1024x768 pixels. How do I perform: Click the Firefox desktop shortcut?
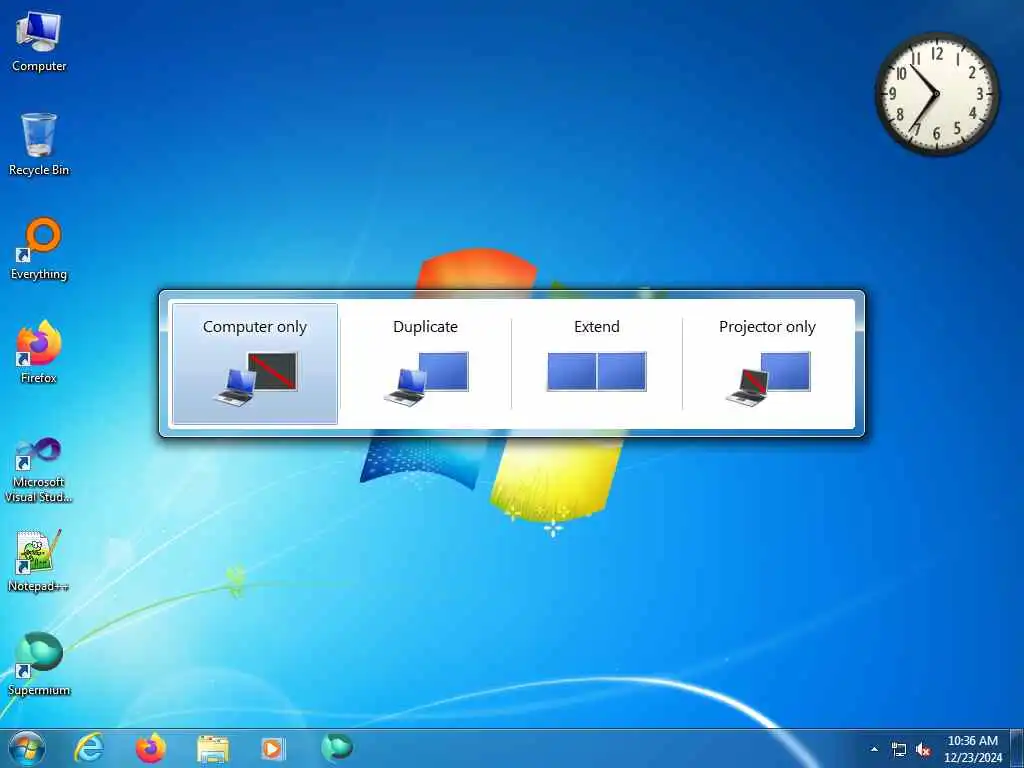click(x=39, y=352)
